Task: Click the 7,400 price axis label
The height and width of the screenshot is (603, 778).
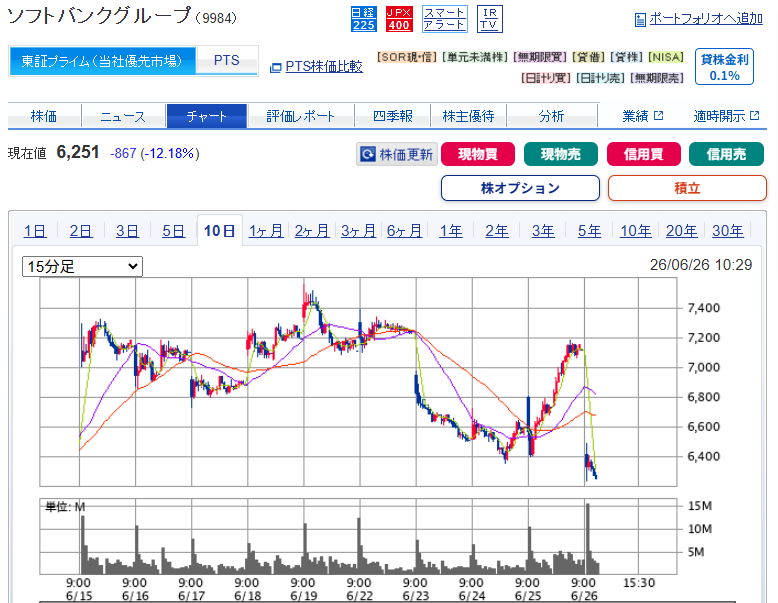Action: [704, 308]
